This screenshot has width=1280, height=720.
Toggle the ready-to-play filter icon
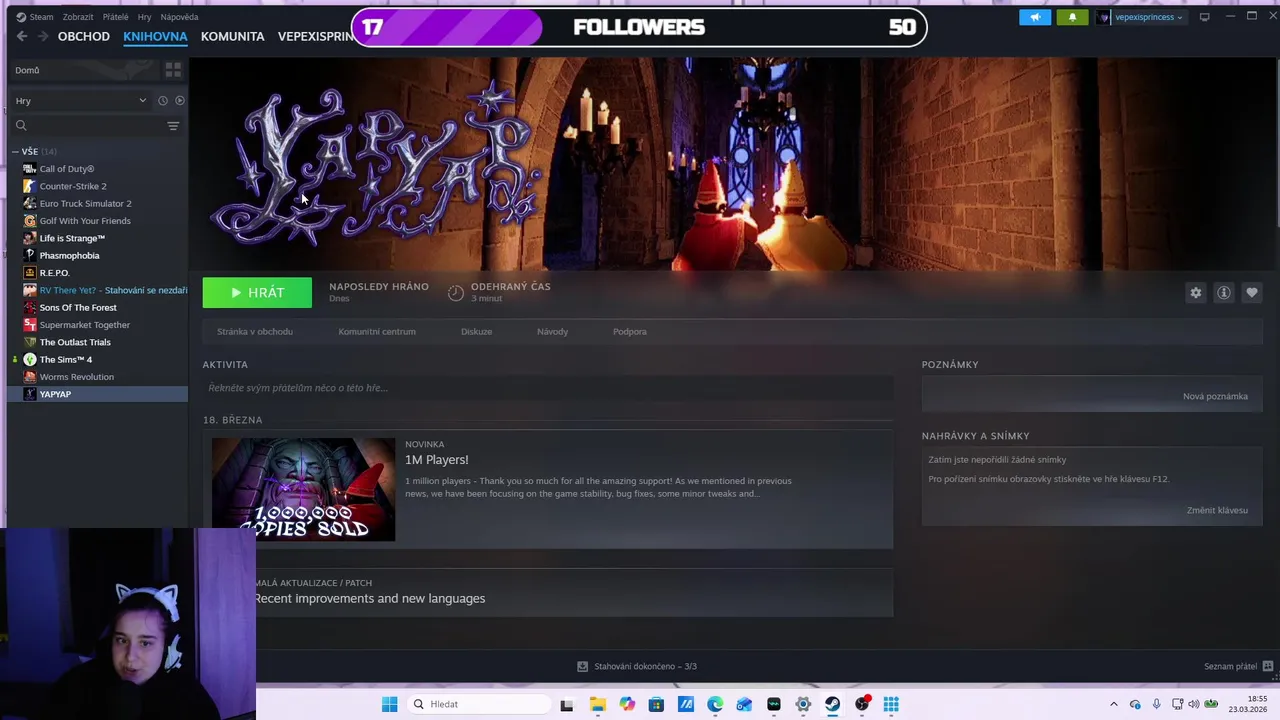coord(180,101)
